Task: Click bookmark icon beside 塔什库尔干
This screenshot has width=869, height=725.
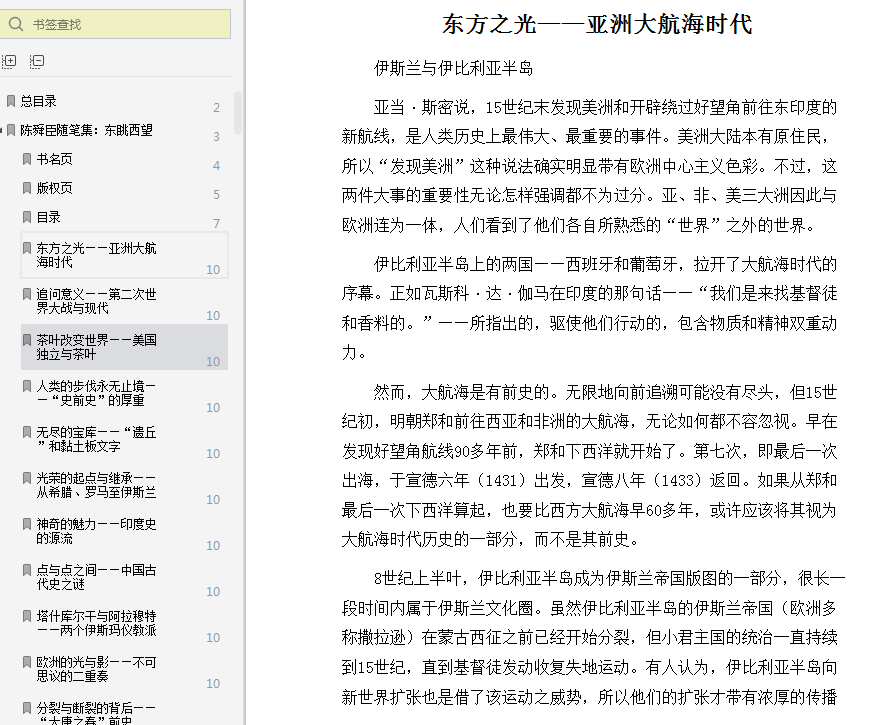Action: point(27,616)
